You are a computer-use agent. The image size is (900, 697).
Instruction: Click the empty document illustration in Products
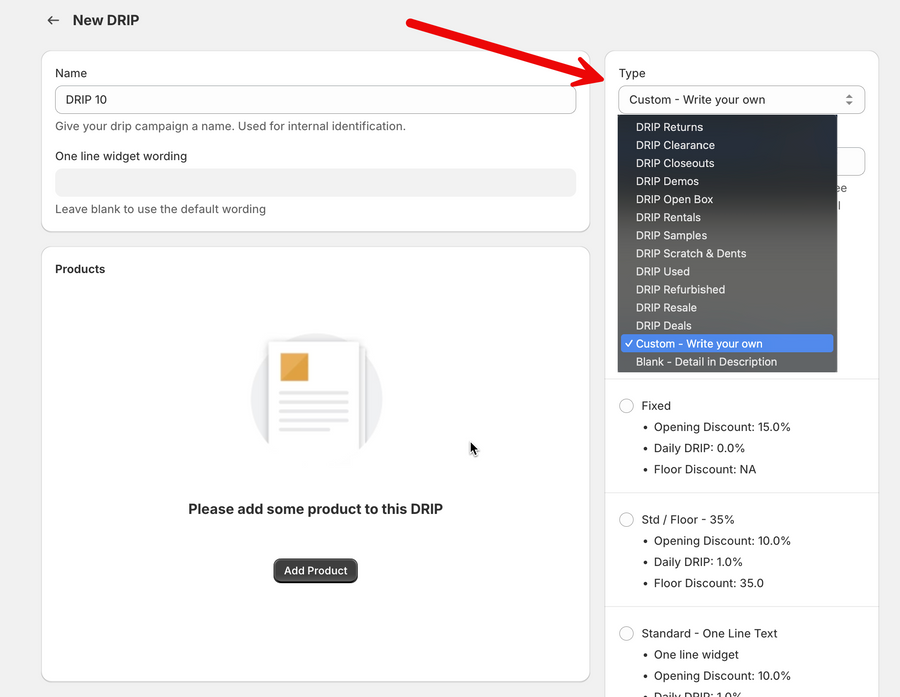(316, 397)
